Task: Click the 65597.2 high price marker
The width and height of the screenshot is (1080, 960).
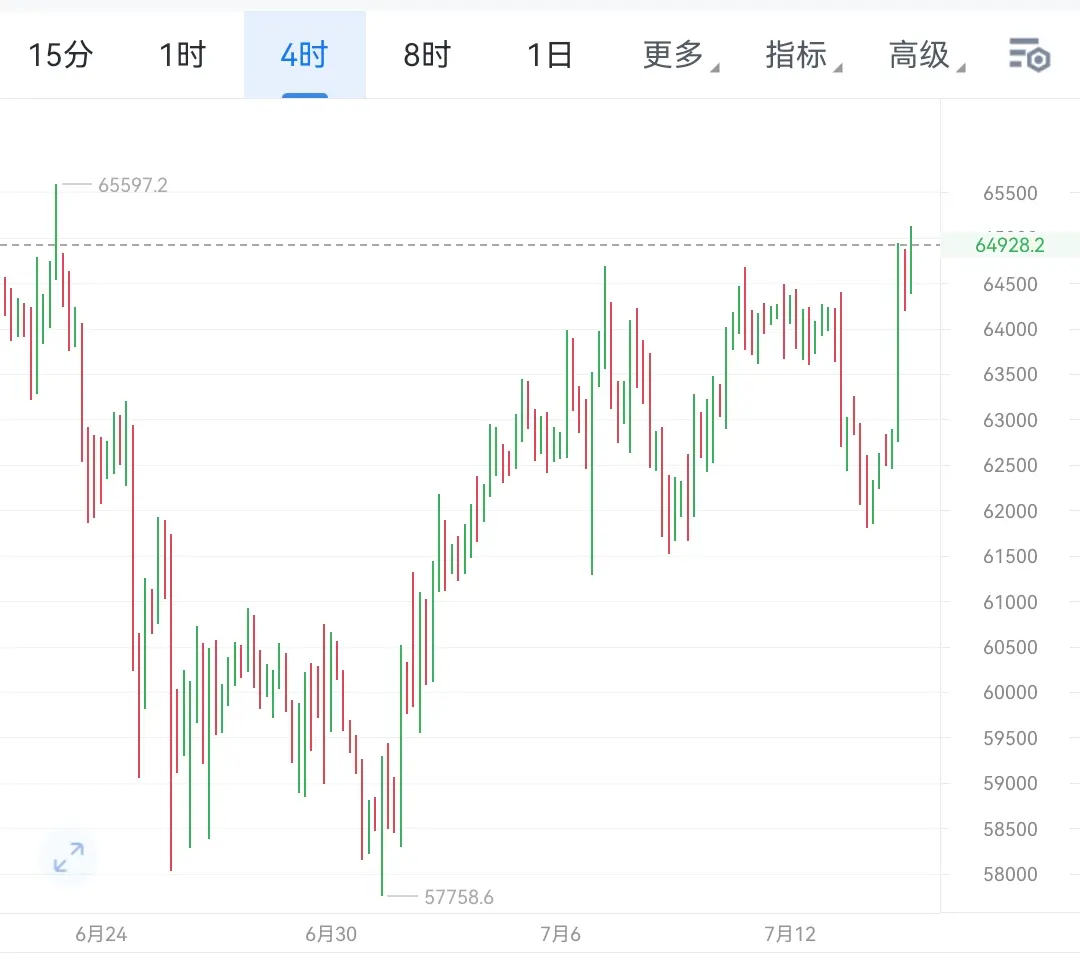Action: [x=132, y=185]
